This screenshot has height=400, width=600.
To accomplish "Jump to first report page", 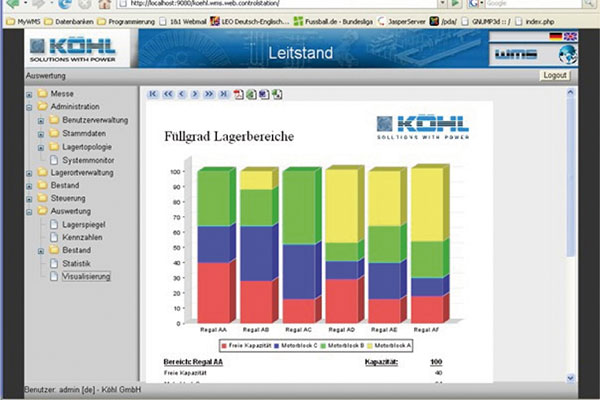I will point(153,95).
